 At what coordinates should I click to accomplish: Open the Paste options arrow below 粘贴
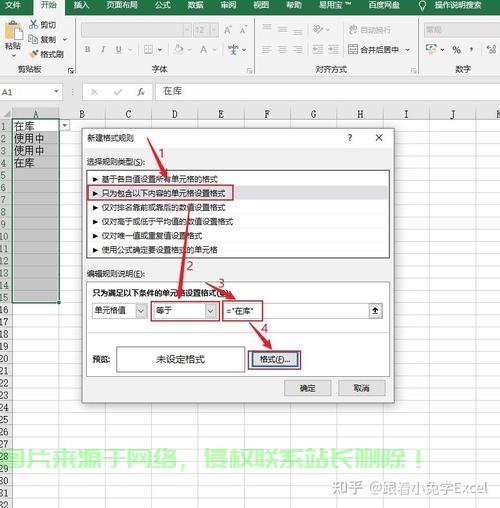tap(13, 55)
